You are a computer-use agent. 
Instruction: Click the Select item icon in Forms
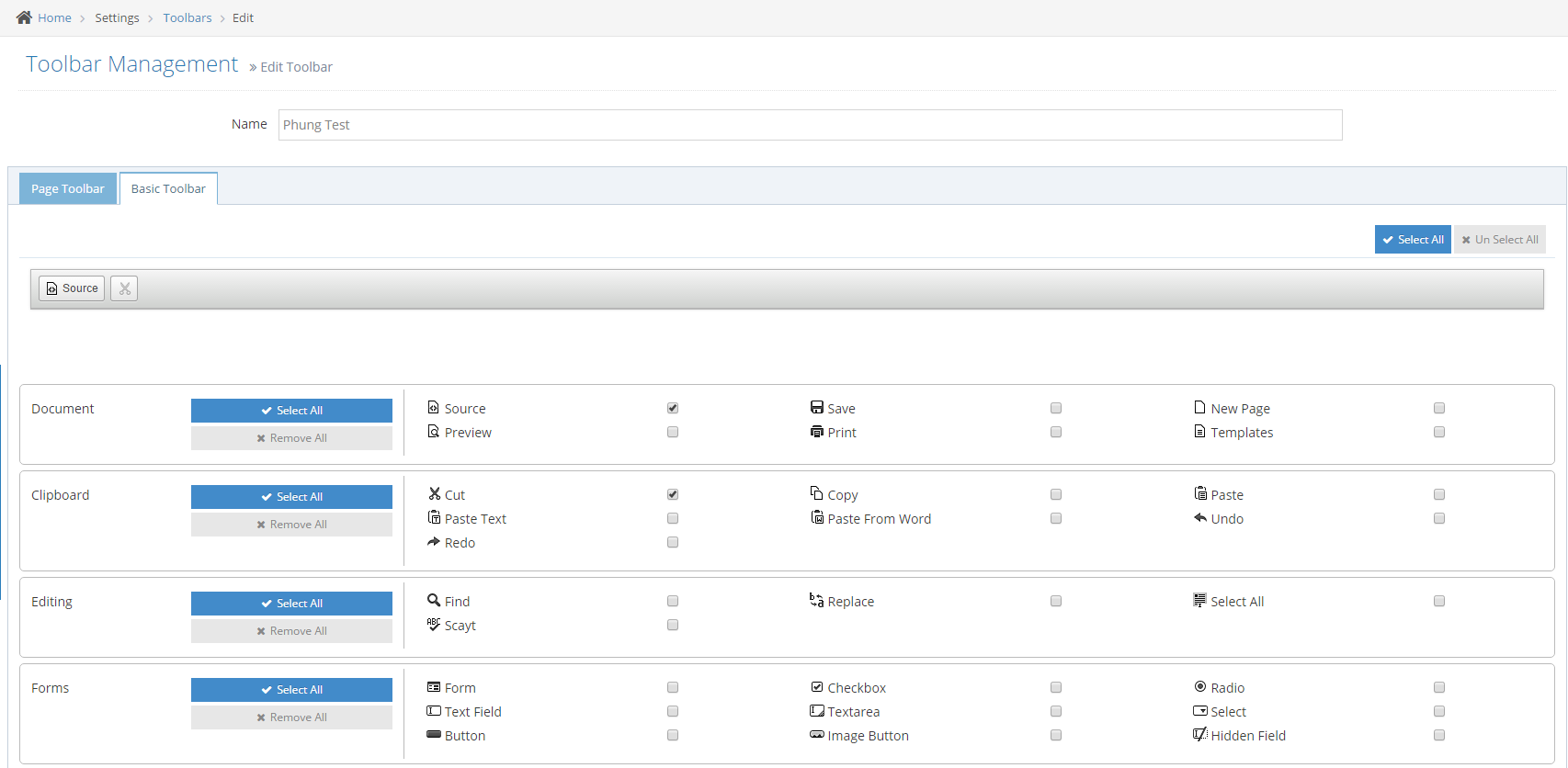[x=1200, y=710]
